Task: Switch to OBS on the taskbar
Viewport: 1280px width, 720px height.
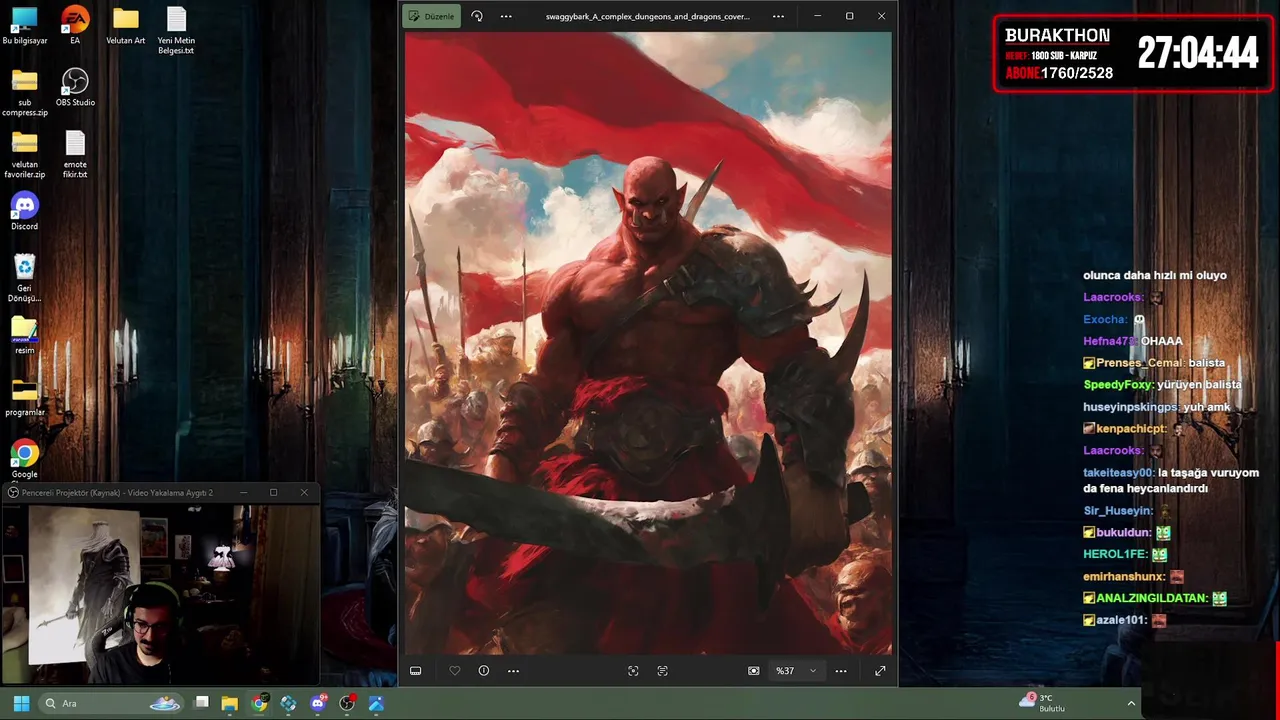Action: (x=347, y=703)
